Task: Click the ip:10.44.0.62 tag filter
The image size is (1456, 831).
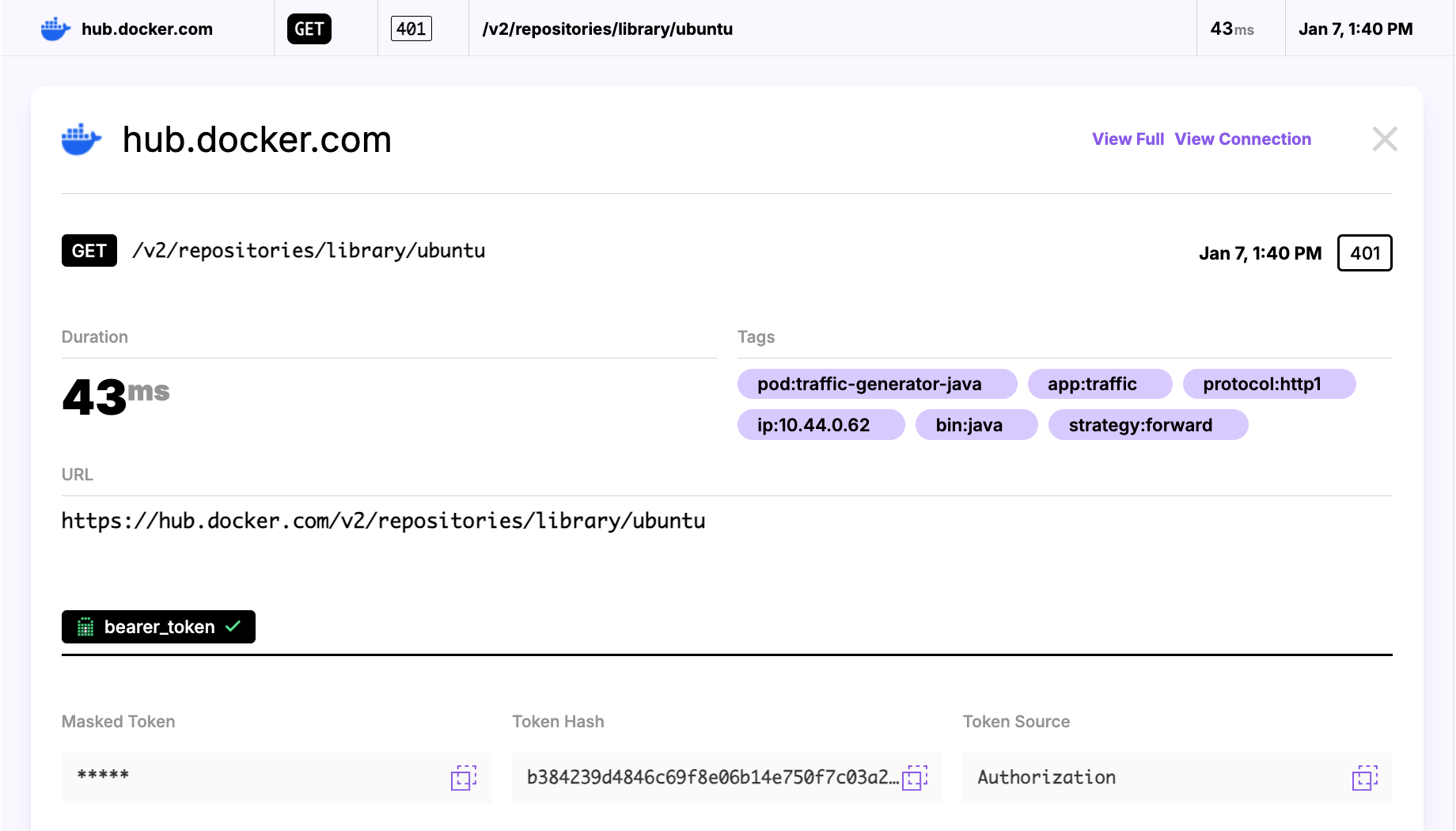Action: coord(821,425)
